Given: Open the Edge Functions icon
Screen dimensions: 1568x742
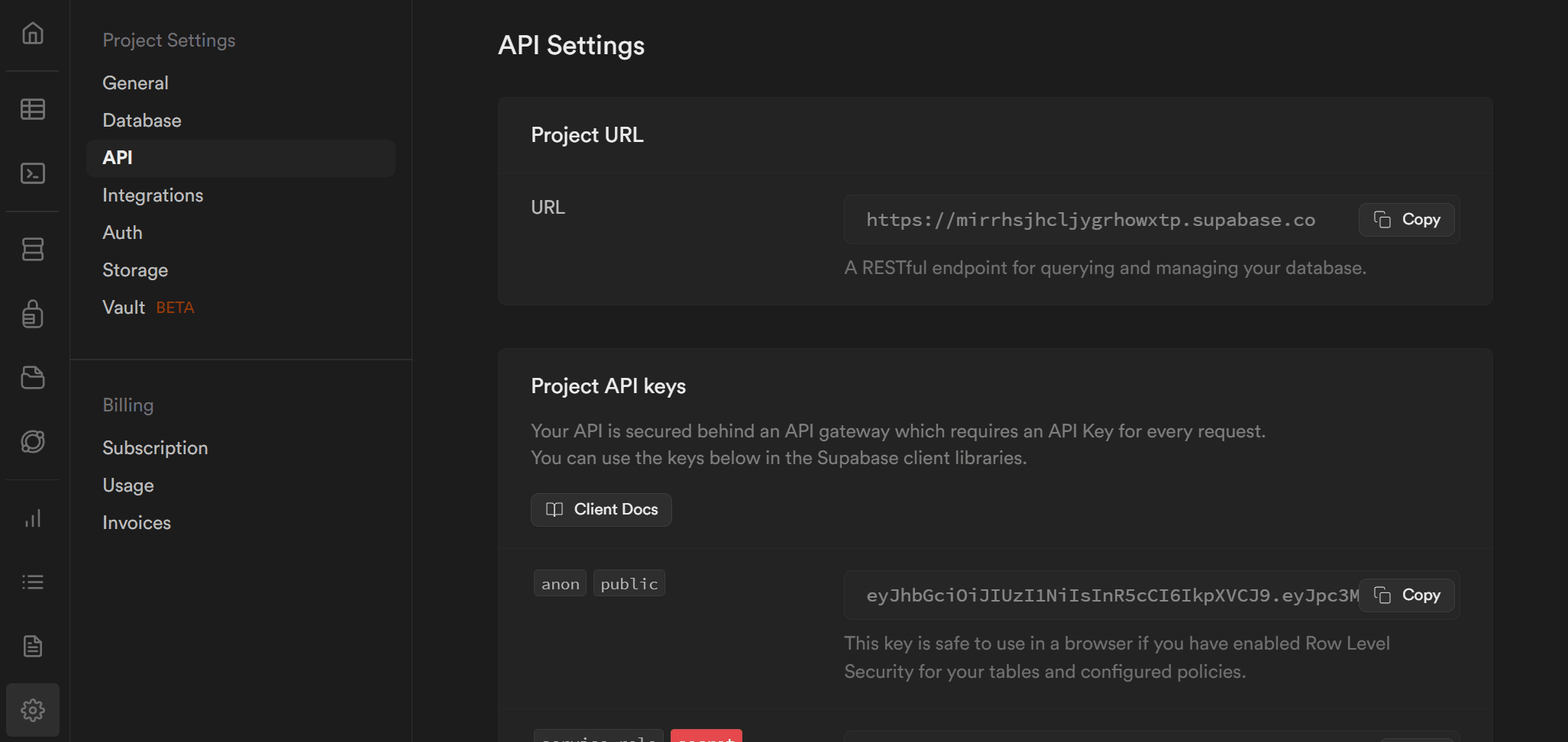Looking at the screenshot, I should pyautogui.click(x=33, y=440).
